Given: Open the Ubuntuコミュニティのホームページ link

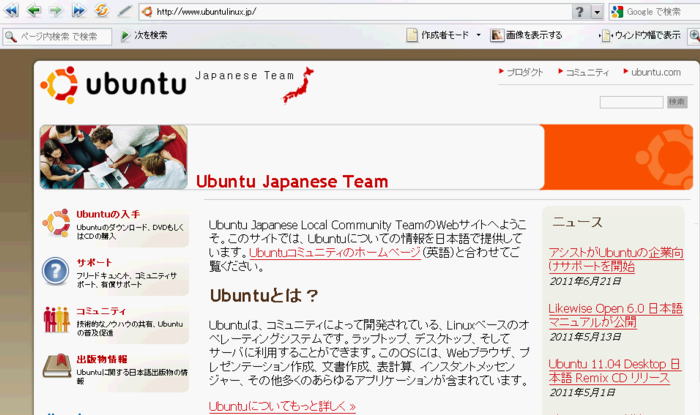Looking at the screenshot, I should tap(335, 253).
